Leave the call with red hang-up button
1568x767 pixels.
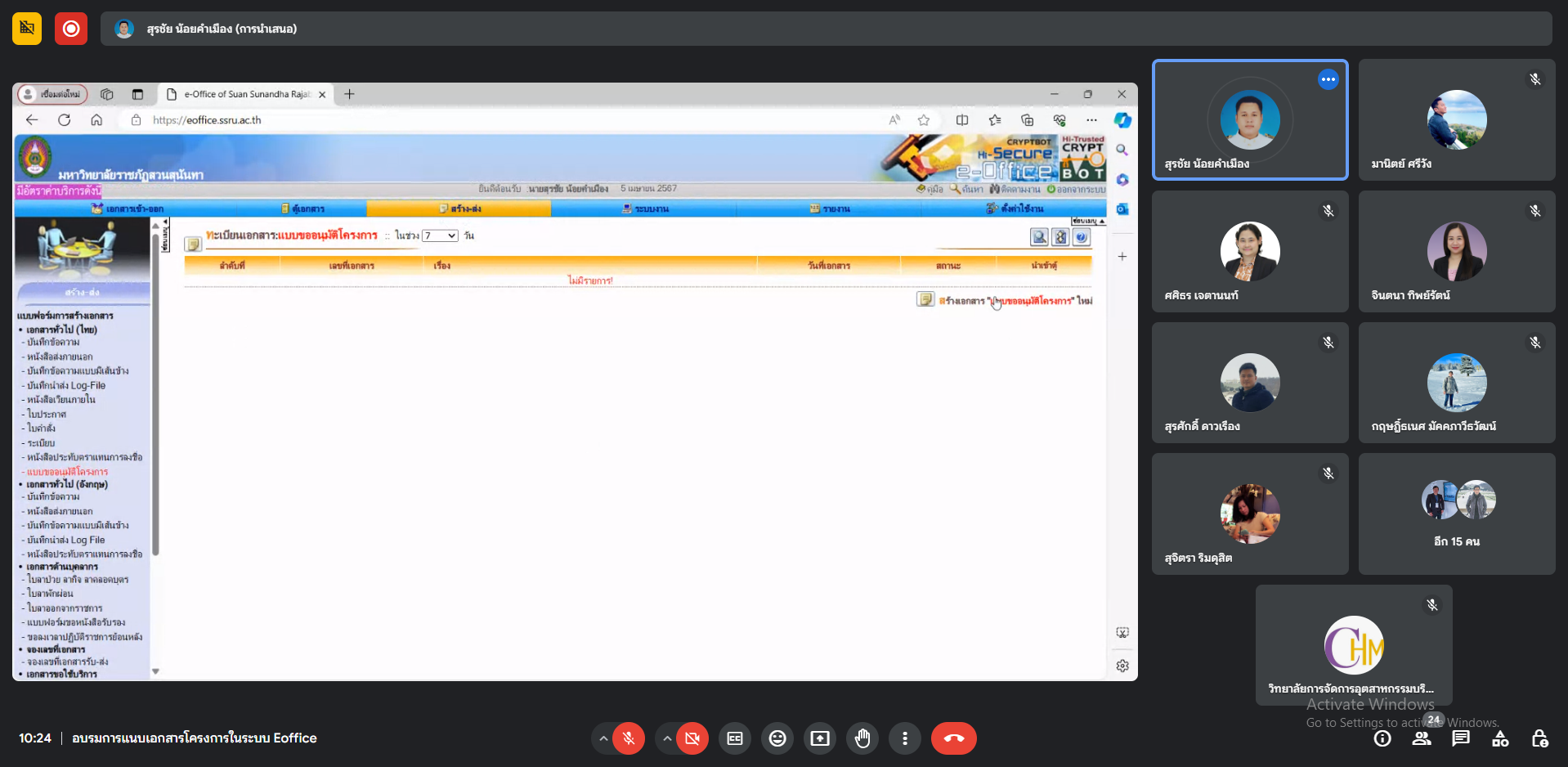pos(953,738)
